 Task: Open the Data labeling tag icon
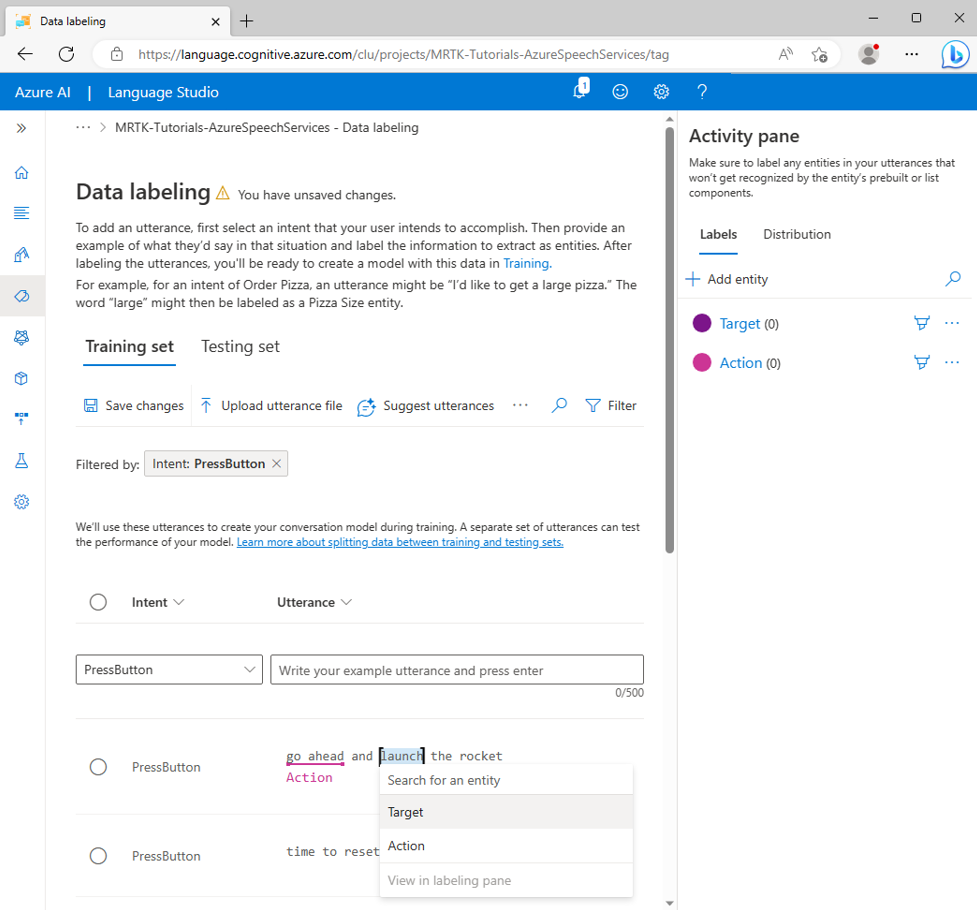(22, 296)
